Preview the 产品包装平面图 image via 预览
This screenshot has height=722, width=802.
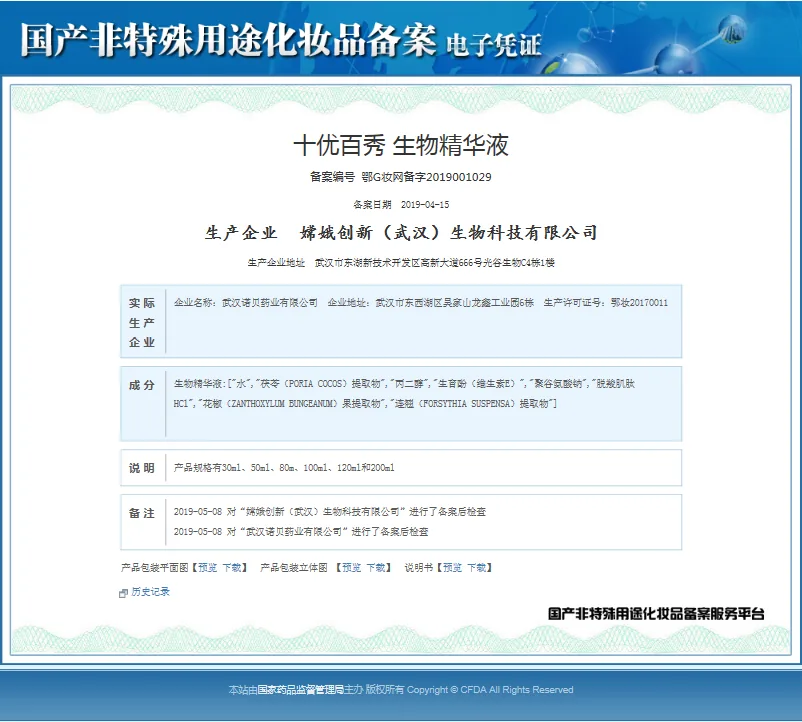point(208,568)
